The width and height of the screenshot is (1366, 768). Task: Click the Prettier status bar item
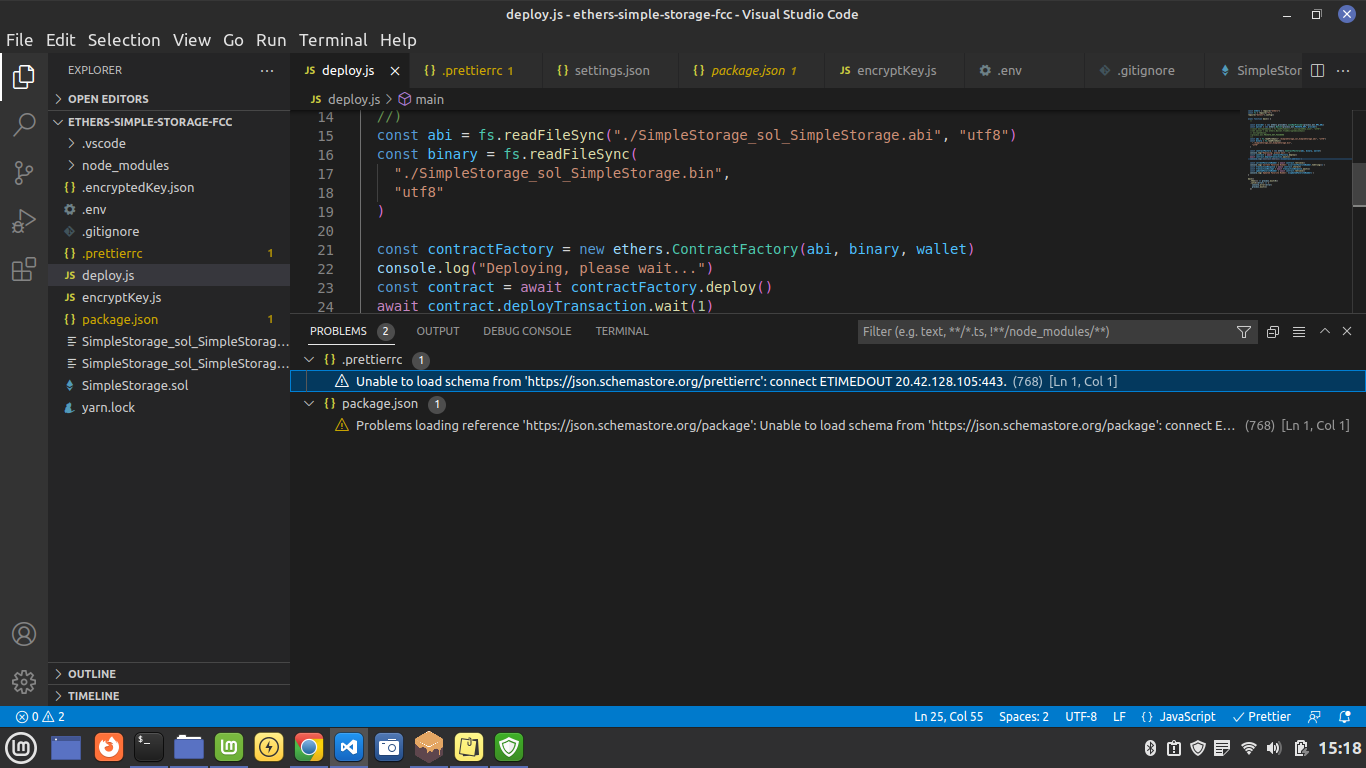(x=1262, y=717)
